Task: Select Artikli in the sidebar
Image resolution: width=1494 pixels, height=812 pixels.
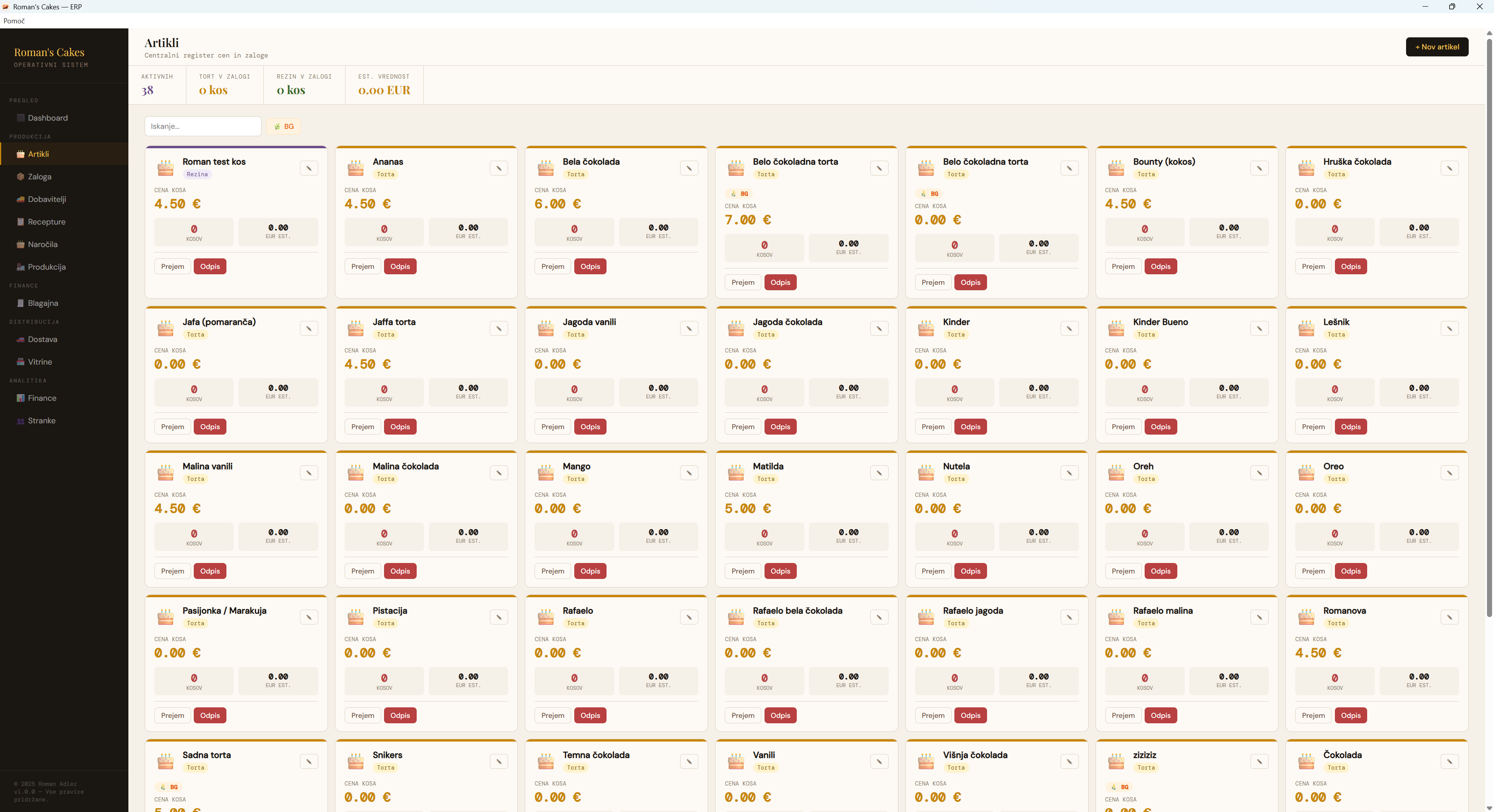Action: tap(64, 154)
